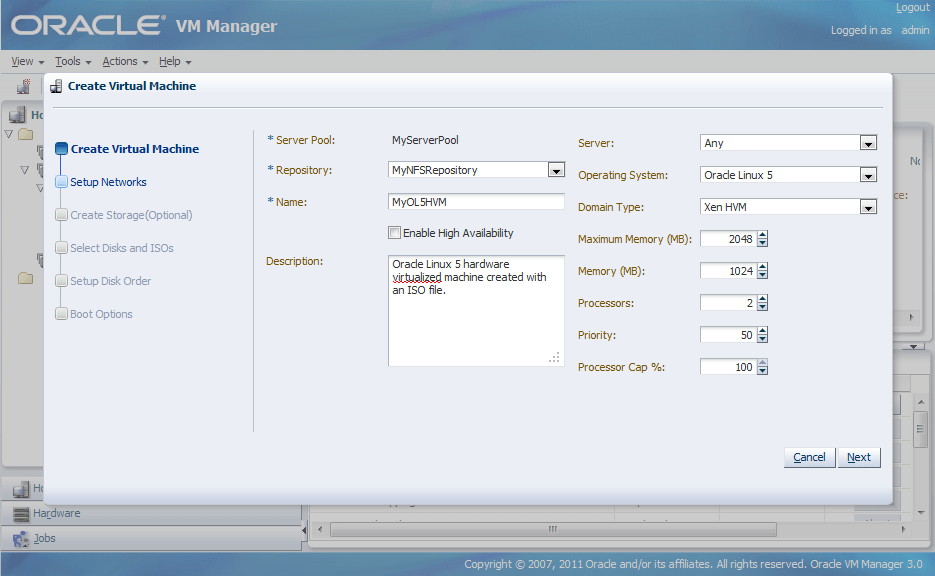The width and height of the screenshot is (935, 576).
Task: Decrease Maximum Memory with down arrow
Action: click(x=763, y=243)
